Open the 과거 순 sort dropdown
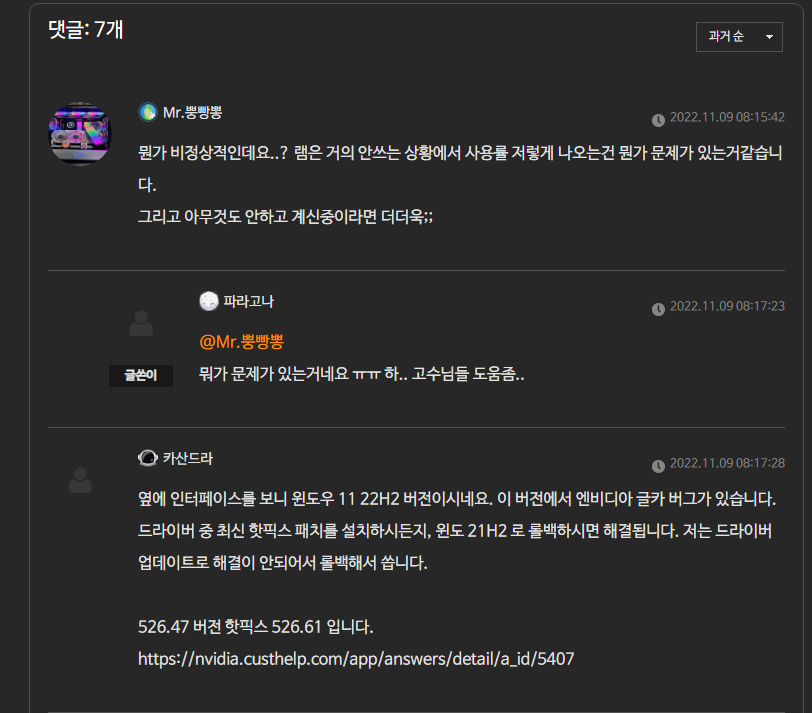The height and width of the screenshot is (713, 812). [739, 37]
